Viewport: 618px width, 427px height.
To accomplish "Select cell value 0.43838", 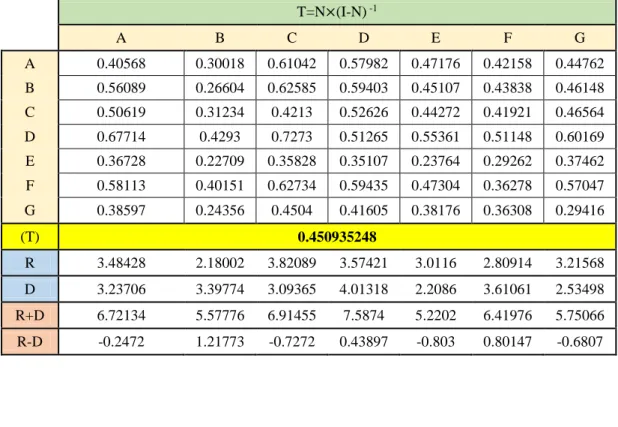I will (508, 88).
